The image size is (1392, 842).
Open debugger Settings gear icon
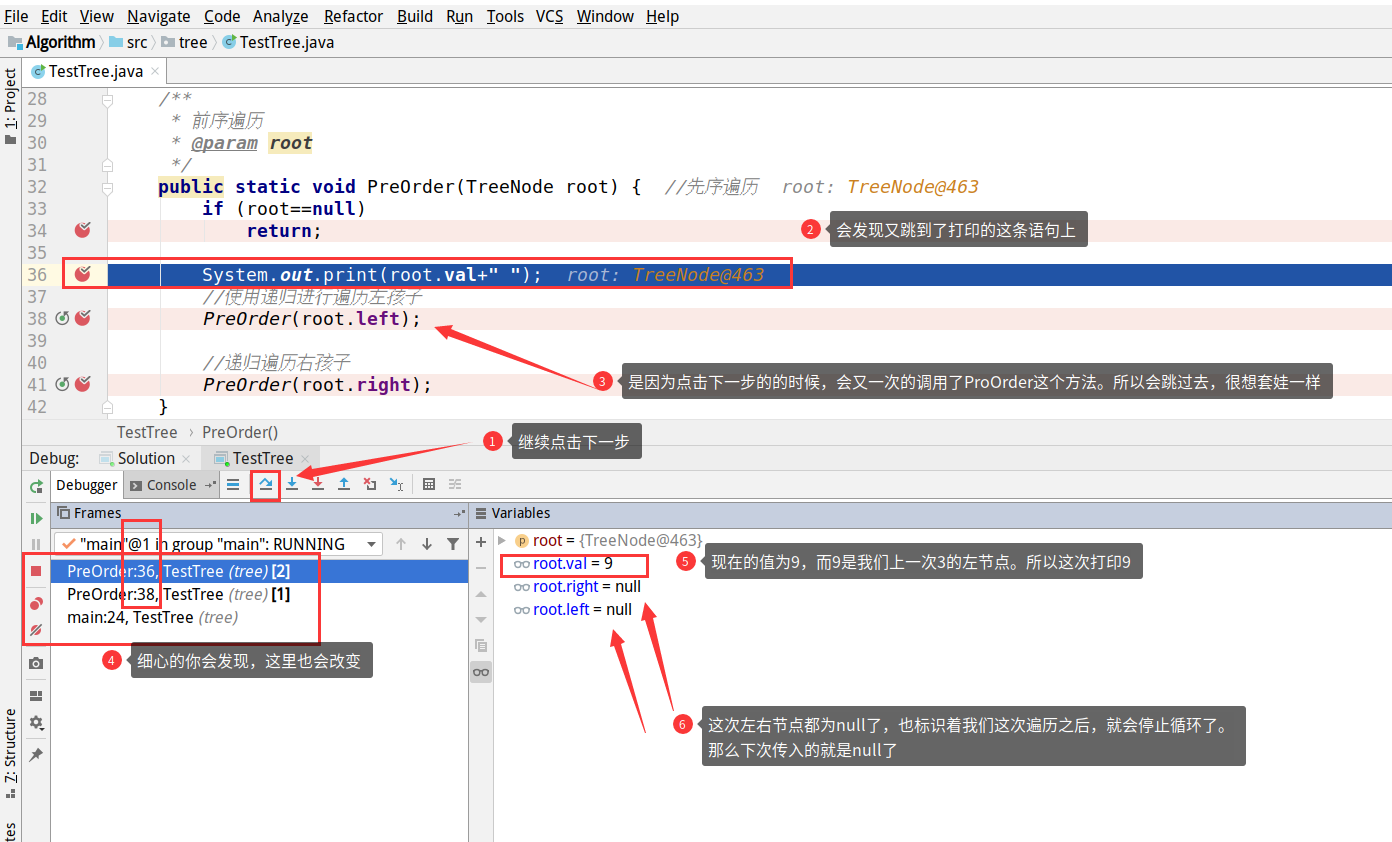[36, 722]
